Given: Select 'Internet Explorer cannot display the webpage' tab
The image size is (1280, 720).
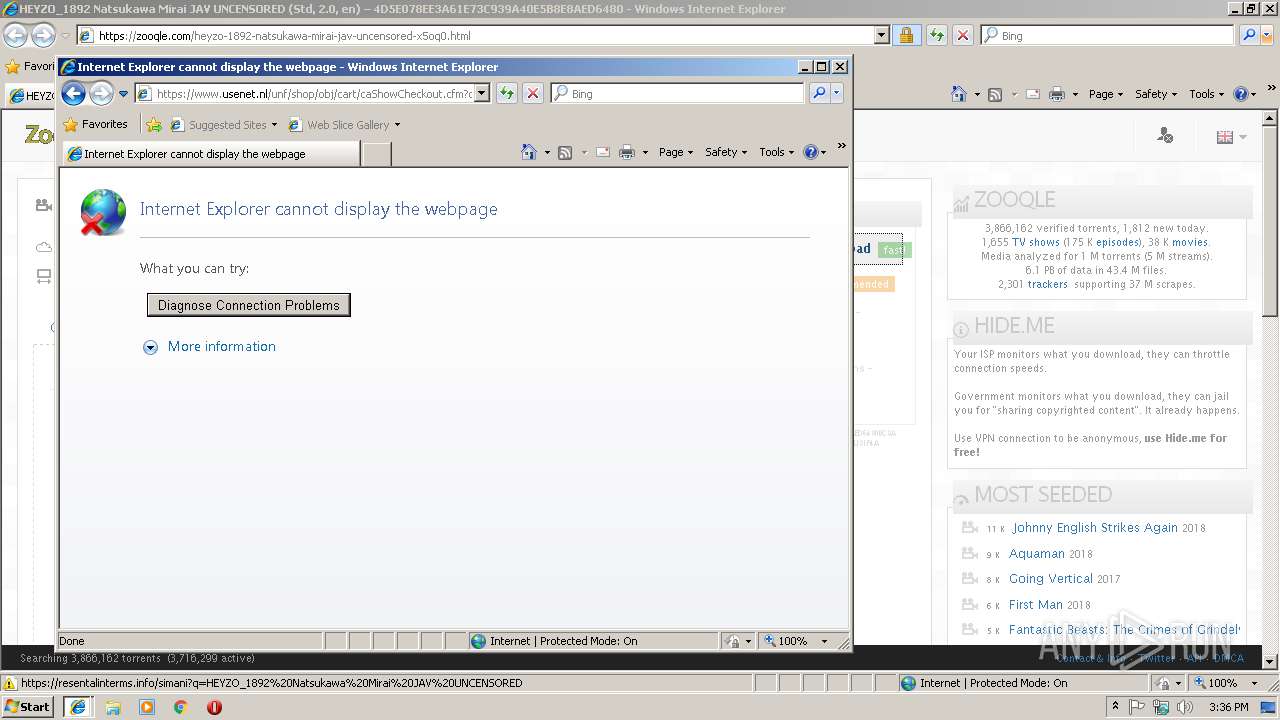Looking at the screenshot, I should (x=211, y=154).
